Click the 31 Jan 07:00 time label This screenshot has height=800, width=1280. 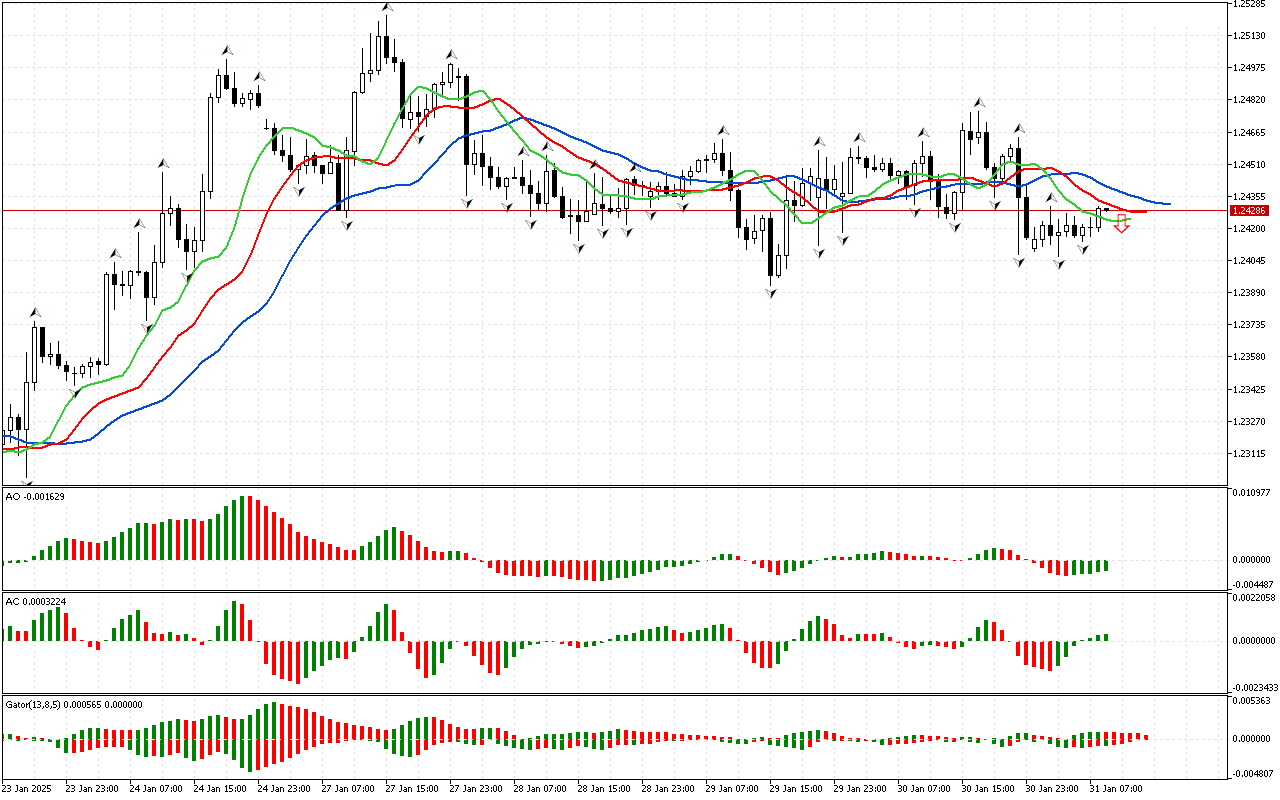tap(1117, 789)
